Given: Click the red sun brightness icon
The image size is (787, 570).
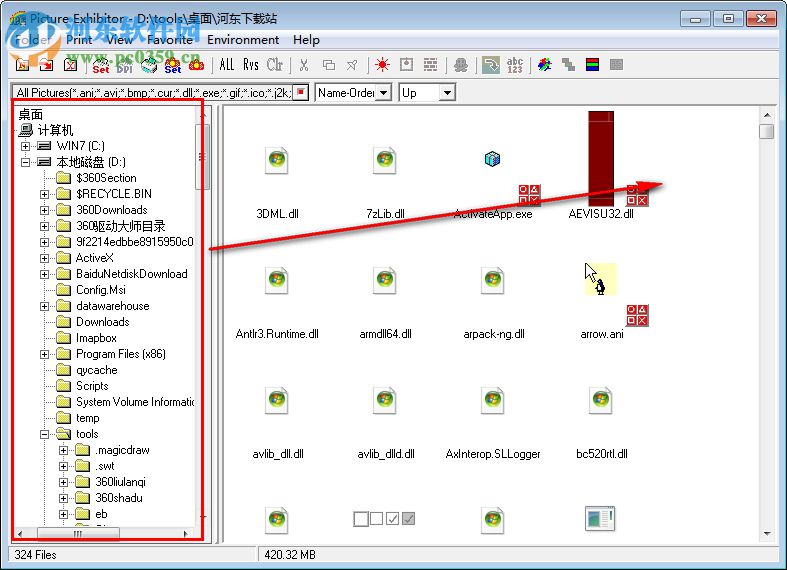Looking at the screenshot, I should point(382,65).
